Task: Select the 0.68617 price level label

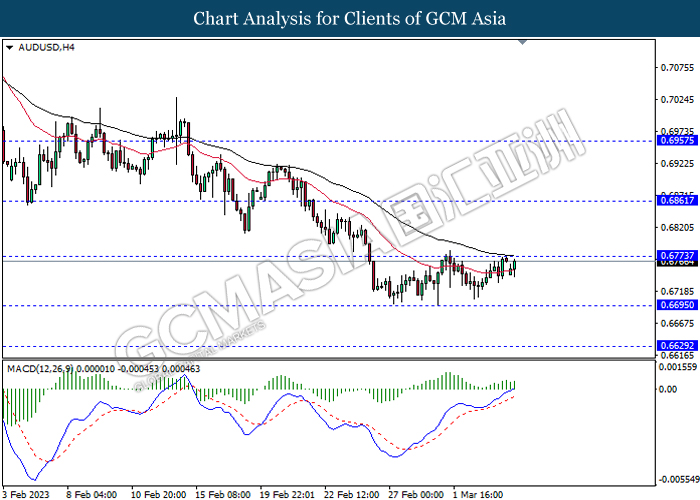Action: [677, 201]
